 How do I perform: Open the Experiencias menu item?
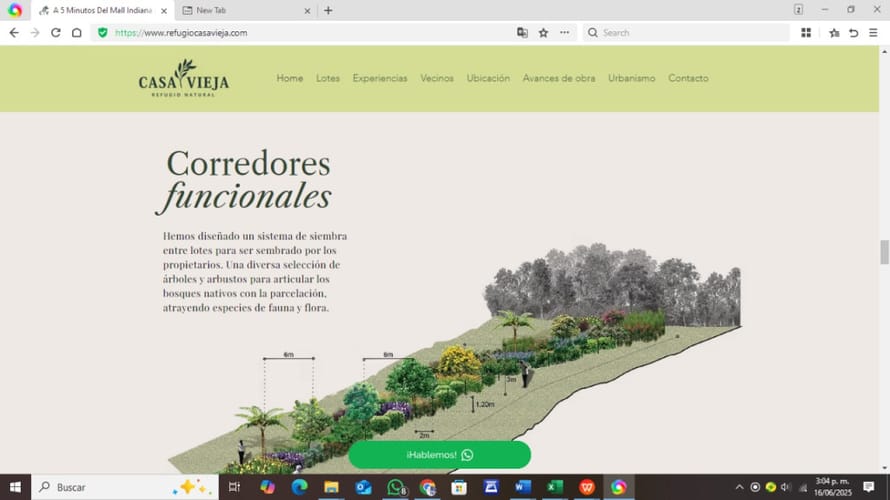pyautogui.click(x=380, y=78)
